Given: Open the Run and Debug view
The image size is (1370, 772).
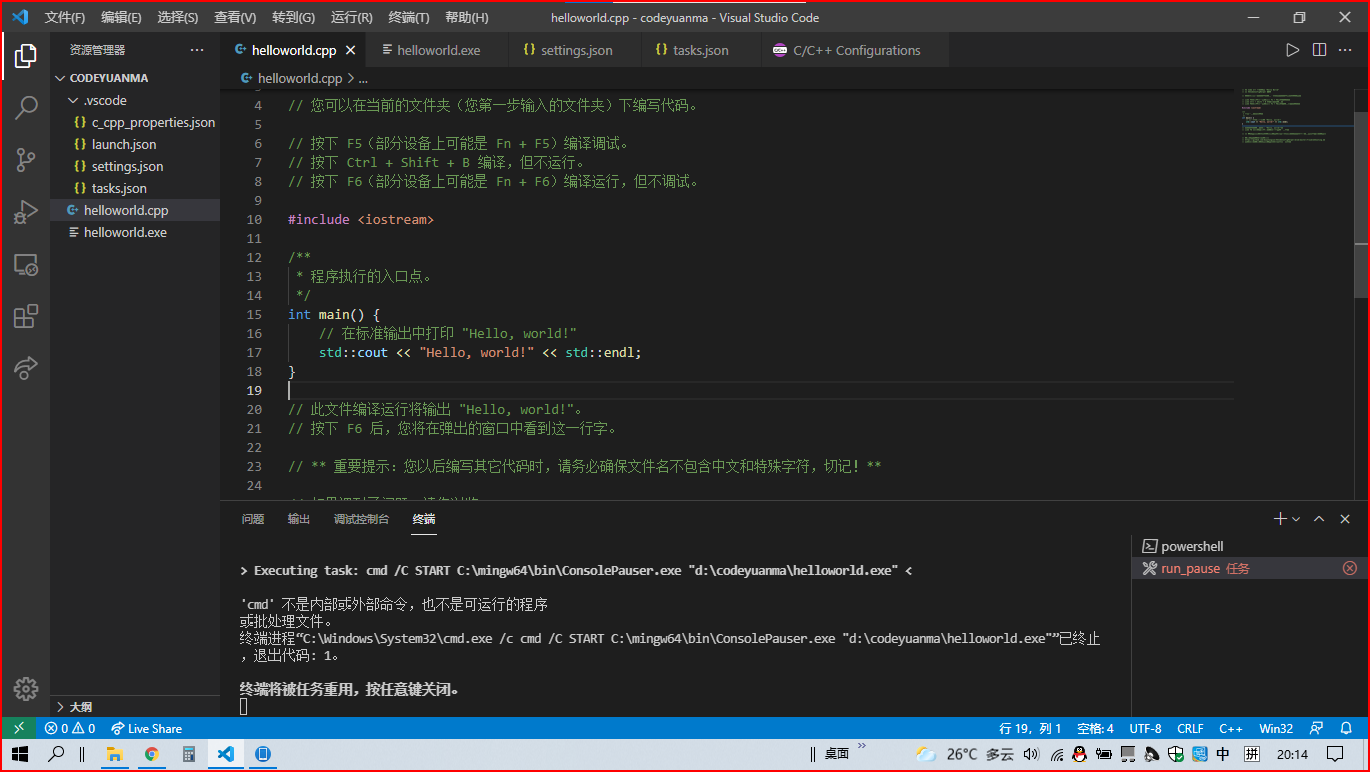Looking at the screenshot, I should 25,211.
